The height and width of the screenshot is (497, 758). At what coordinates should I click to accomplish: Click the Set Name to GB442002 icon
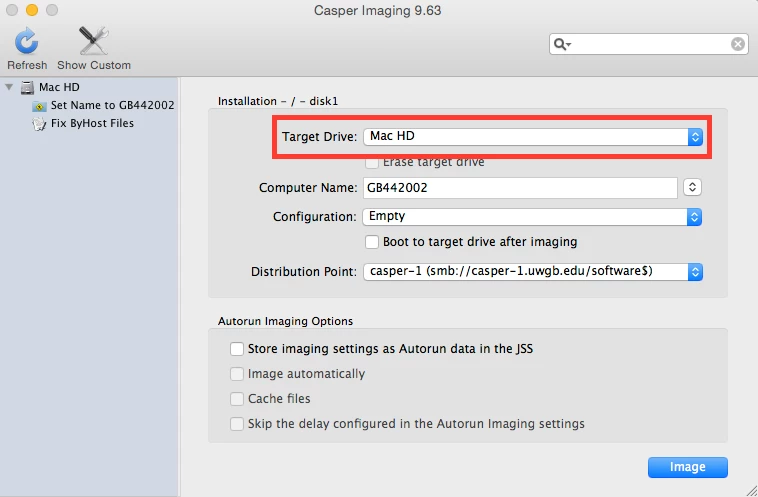(39, 106)
